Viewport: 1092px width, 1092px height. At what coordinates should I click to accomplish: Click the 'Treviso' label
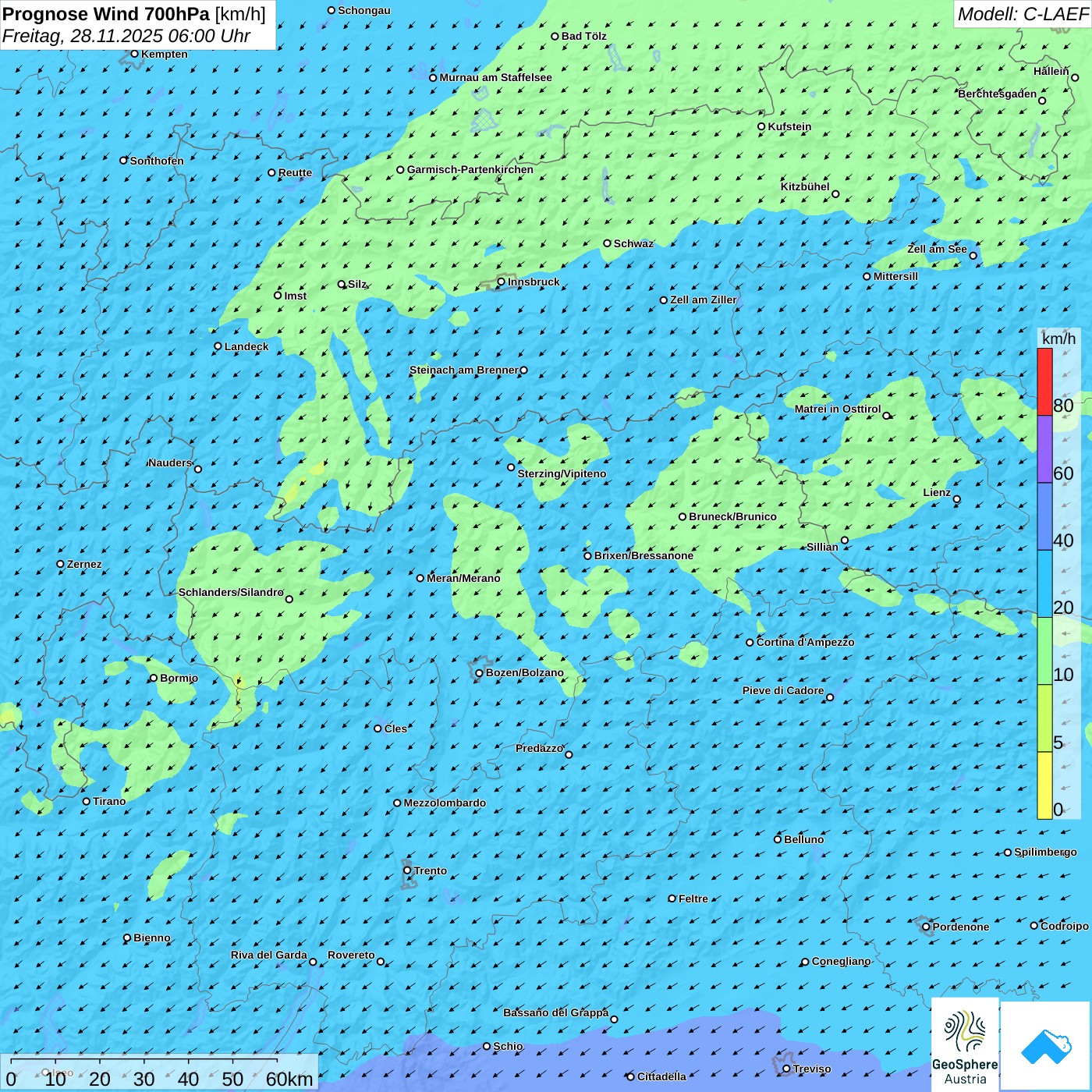[x=811, y=1069]
